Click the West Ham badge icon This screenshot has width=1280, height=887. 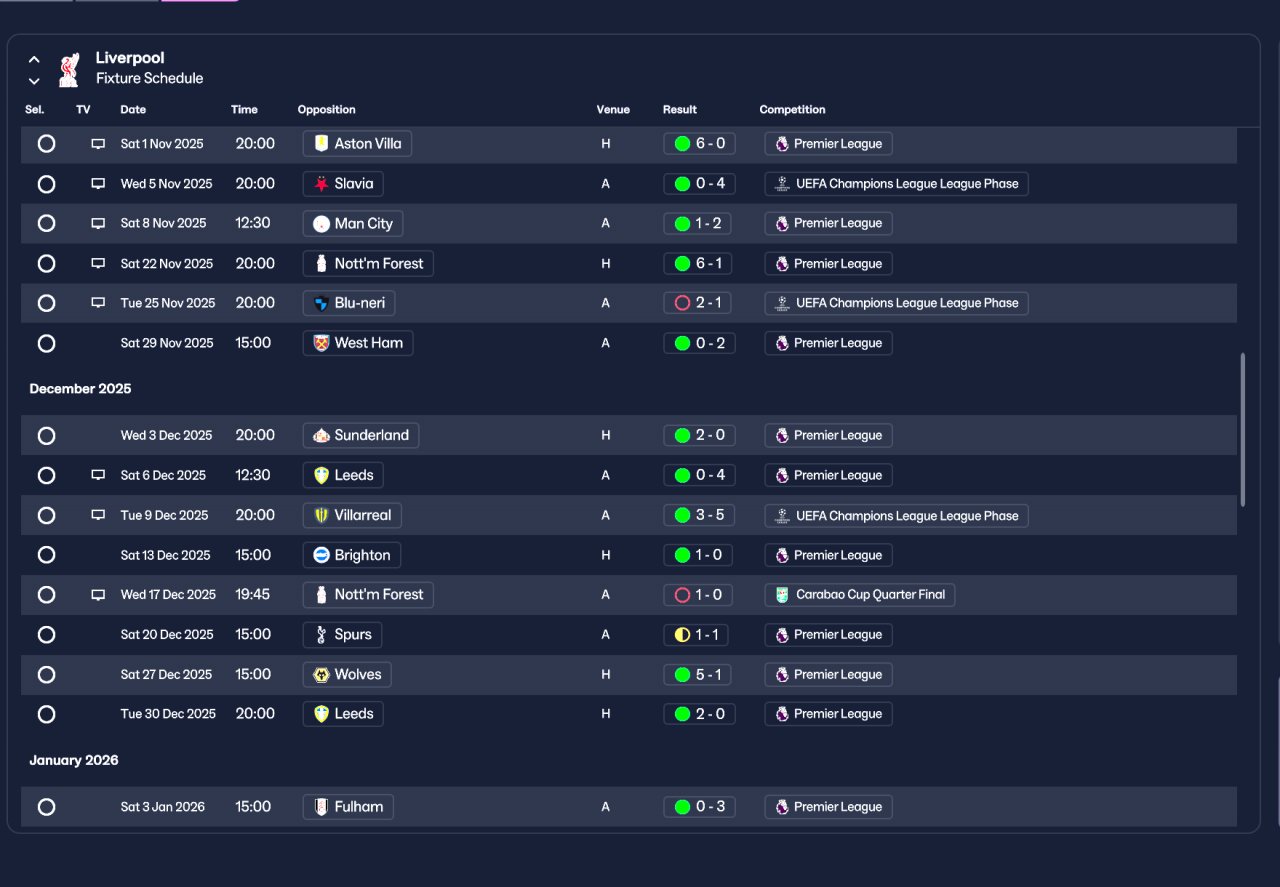[321, 343]
